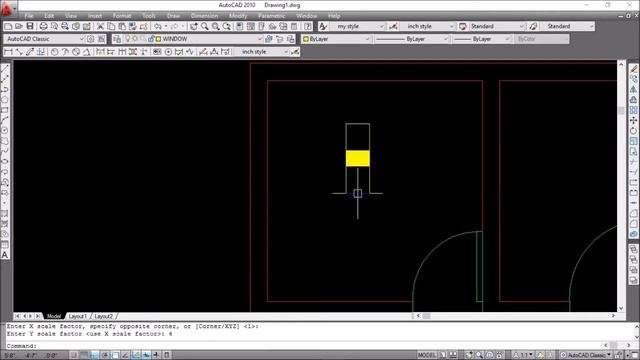640x360 pixels.
Task: Select the Erase tool in the Modify toolbar
Action: tap(633, 69)
